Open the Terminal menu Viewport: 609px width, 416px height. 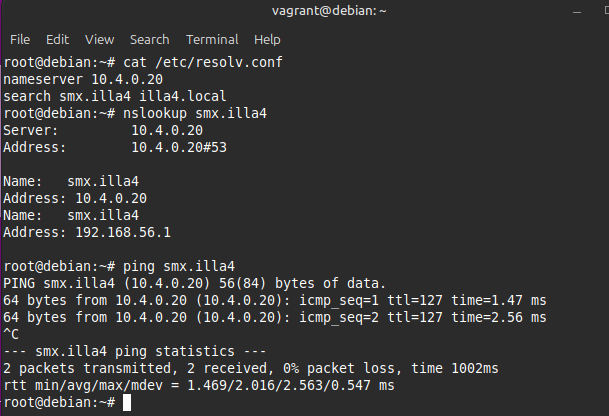point(212,40)
